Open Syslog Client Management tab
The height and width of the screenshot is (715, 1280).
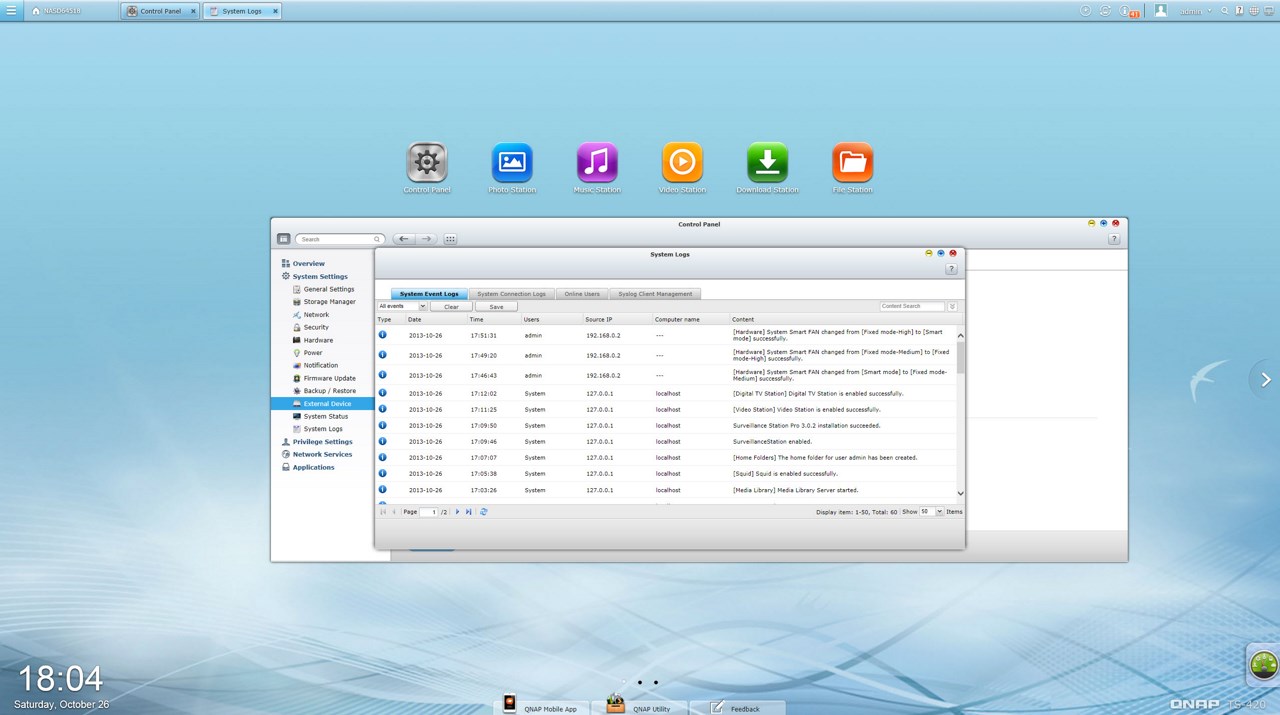click(x=655, y=294)
